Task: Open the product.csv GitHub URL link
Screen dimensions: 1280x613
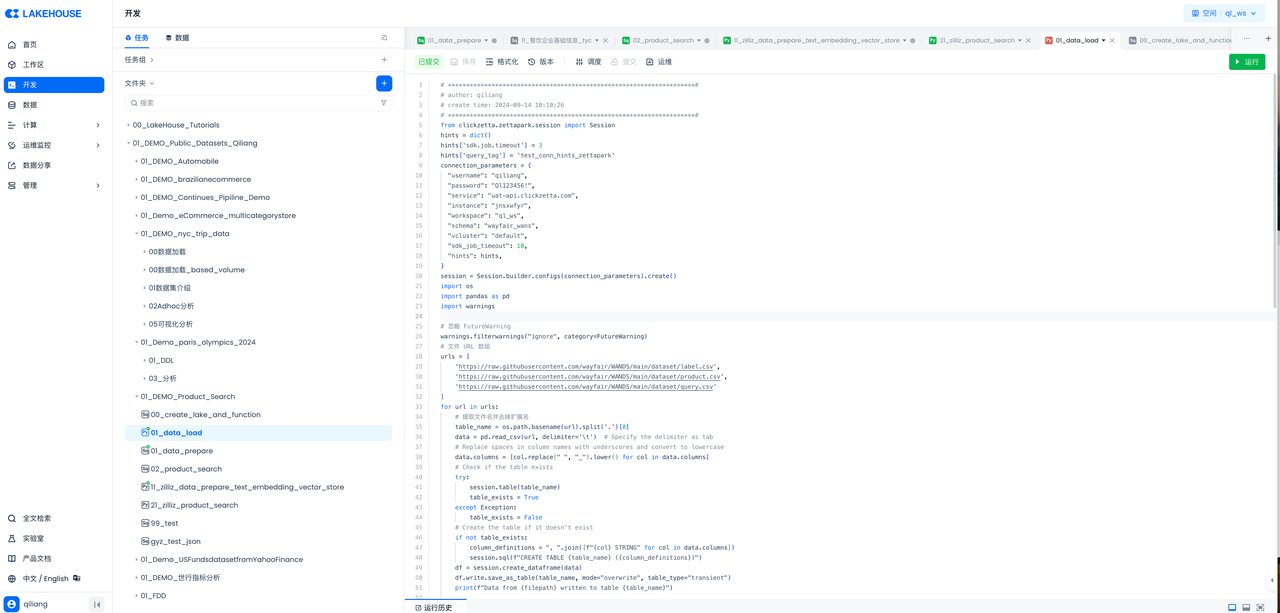Action: click(x=589, y=377)
